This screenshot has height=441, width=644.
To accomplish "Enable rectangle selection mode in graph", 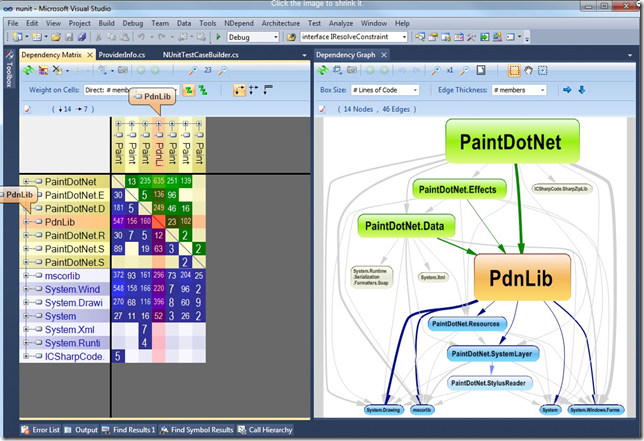I will (x=514, y=71).
